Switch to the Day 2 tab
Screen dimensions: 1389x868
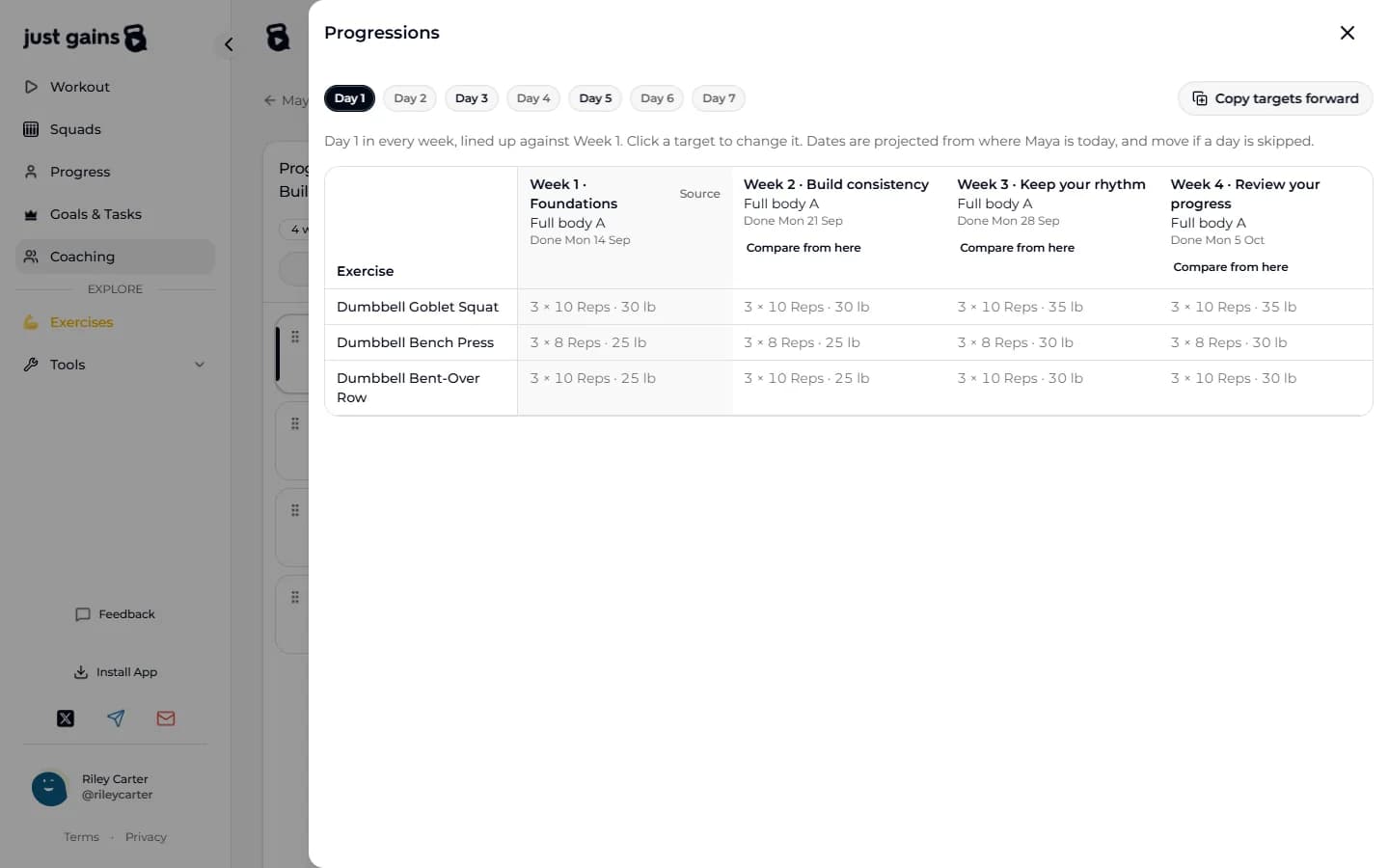[410, 98]
